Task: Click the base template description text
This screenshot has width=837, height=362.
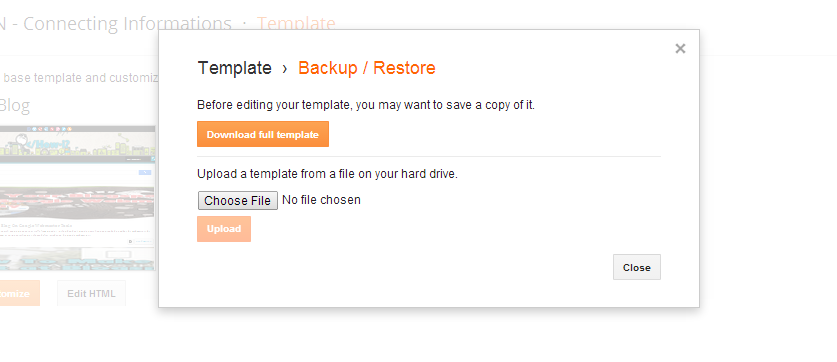Action: coord(79,78)
